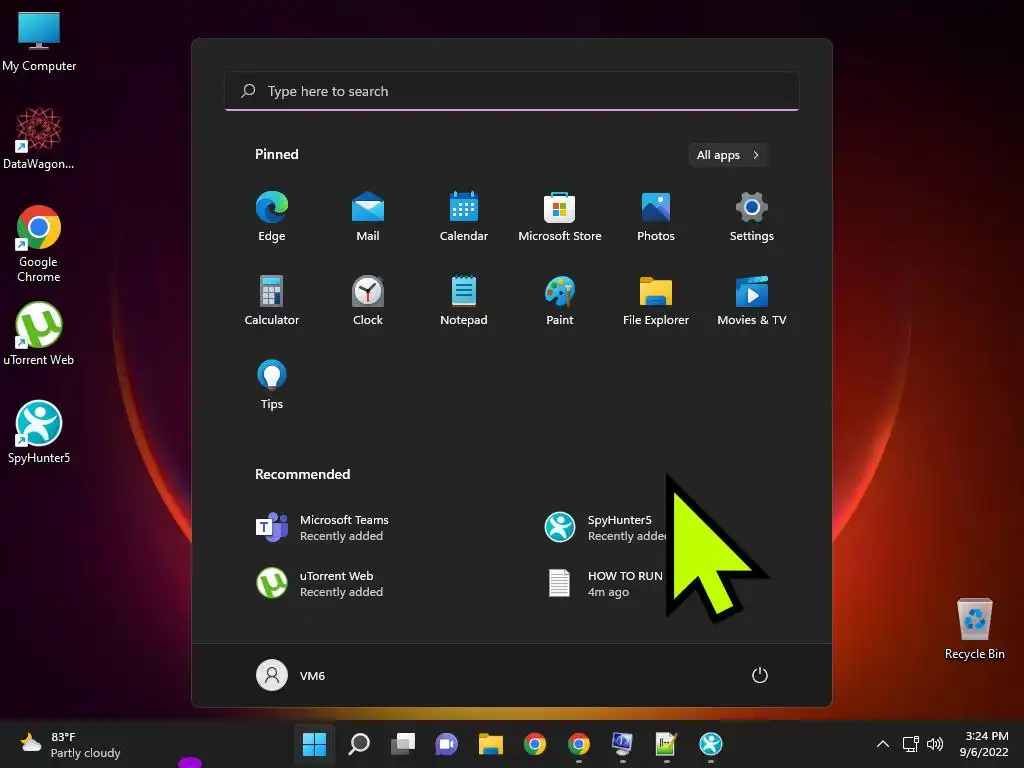
Task: Open Settings from the pinned section
Action: (x=752, y=216)
